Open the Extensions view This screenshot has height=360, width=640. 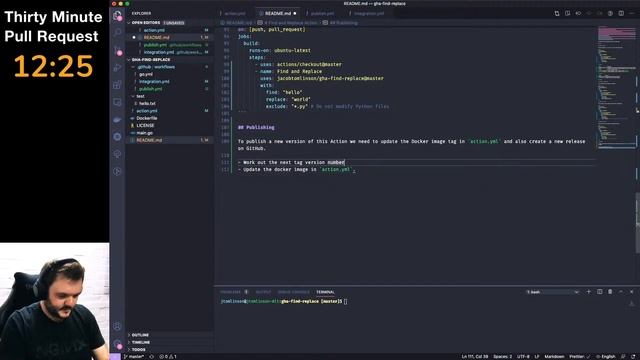[x=118, y=85]
